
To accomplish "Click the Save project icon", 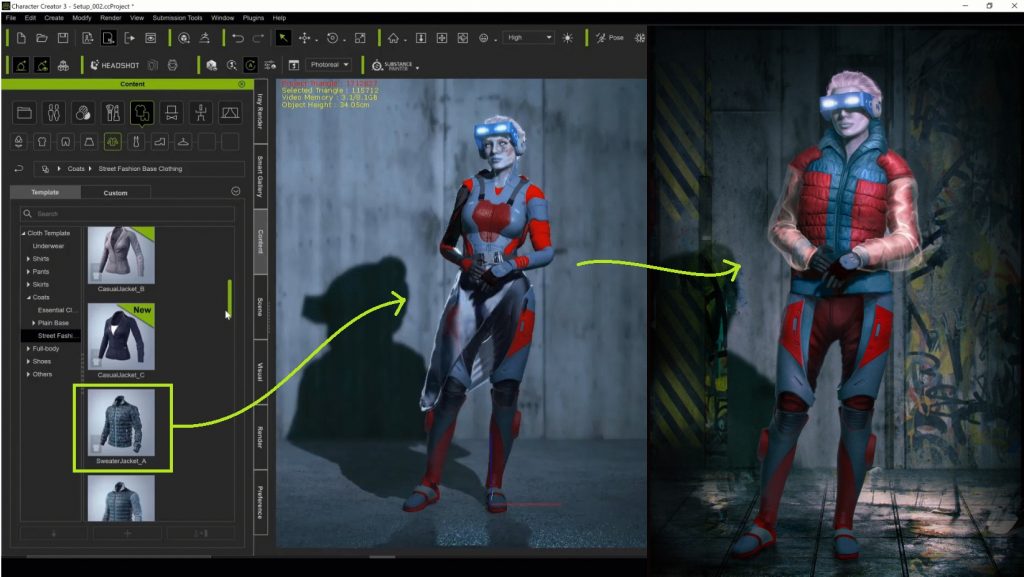I will pos(63,38).
